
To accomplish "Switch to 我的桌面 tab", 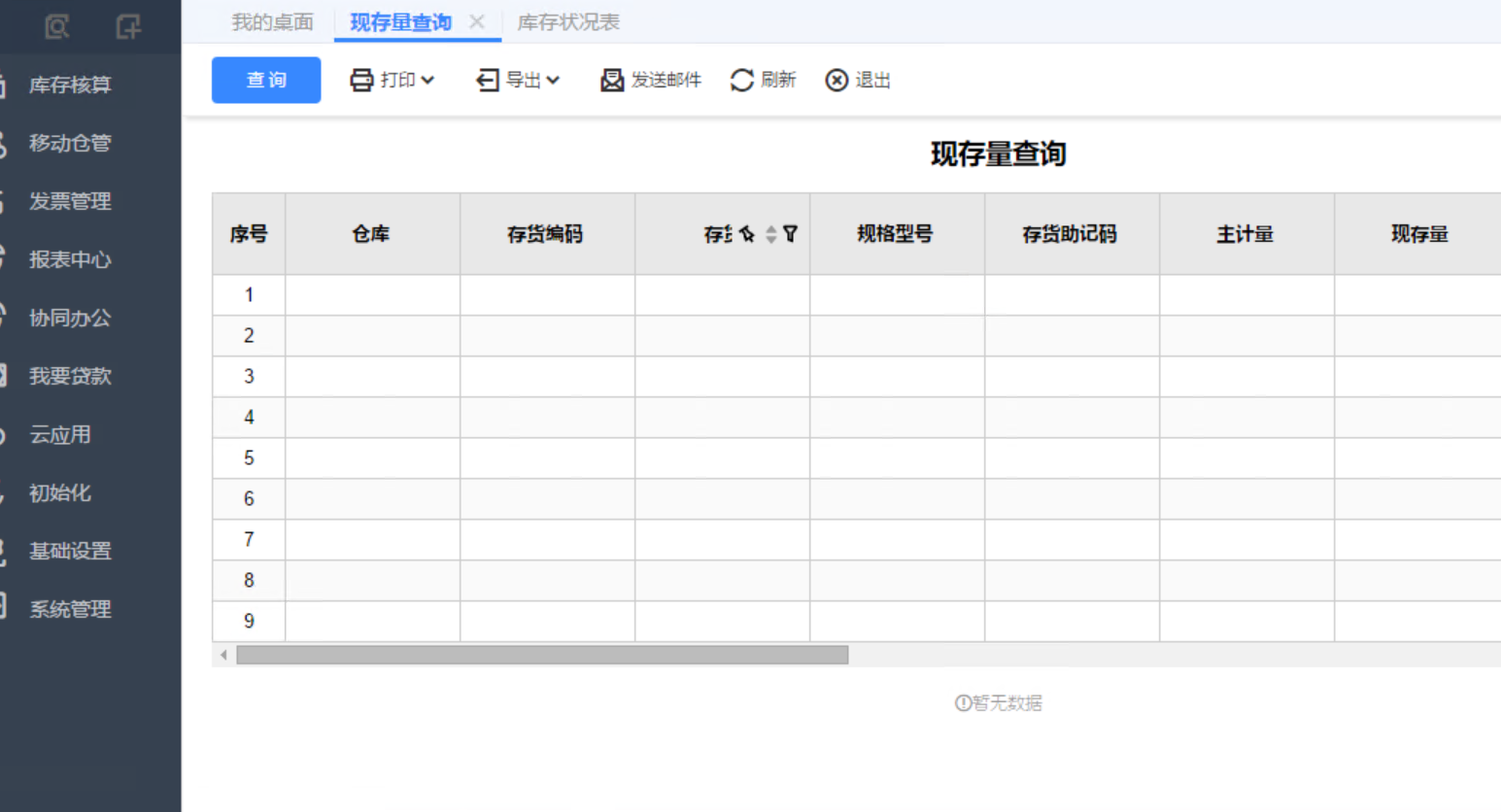I will 272,21.
